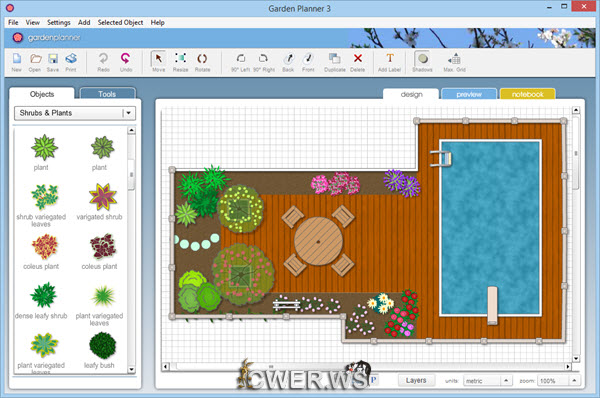Click objects list scroll up arrow
This screenshot has width=600, height=398.
click(131, 130)
